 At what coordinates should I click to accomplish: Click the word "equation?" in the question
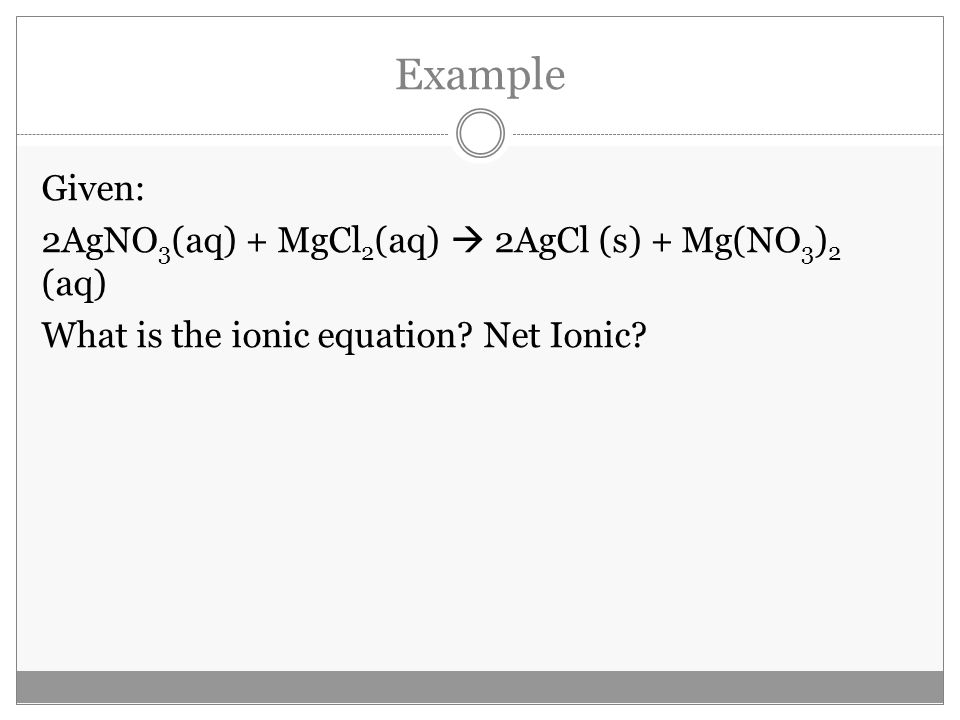pos(396,338)
